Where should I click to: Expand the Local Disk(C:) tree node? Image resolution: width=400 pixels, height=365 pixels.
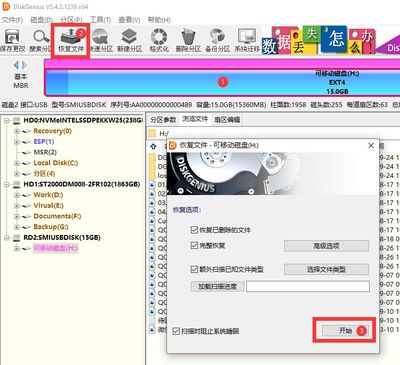click(x=16, y=163)
